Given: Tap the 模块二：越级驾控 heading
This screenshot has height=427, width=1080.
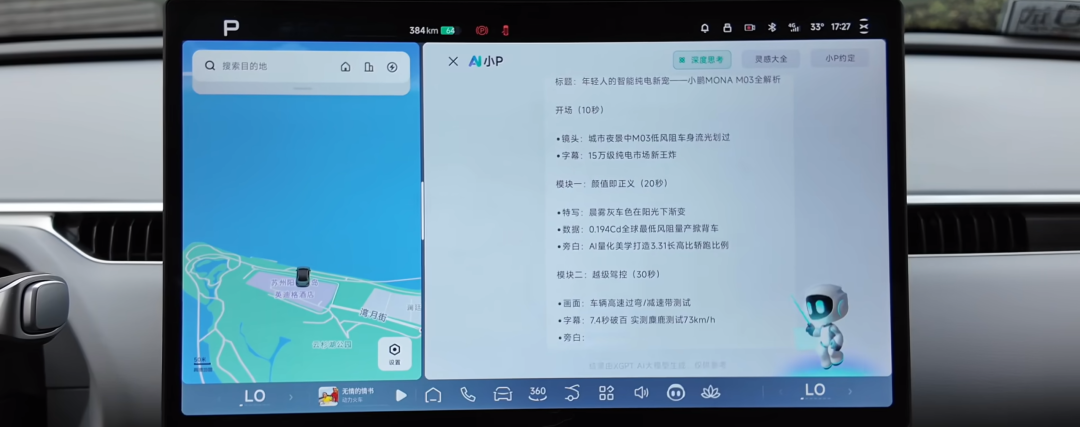Looking at the screenshot, I should coord(608,274).
